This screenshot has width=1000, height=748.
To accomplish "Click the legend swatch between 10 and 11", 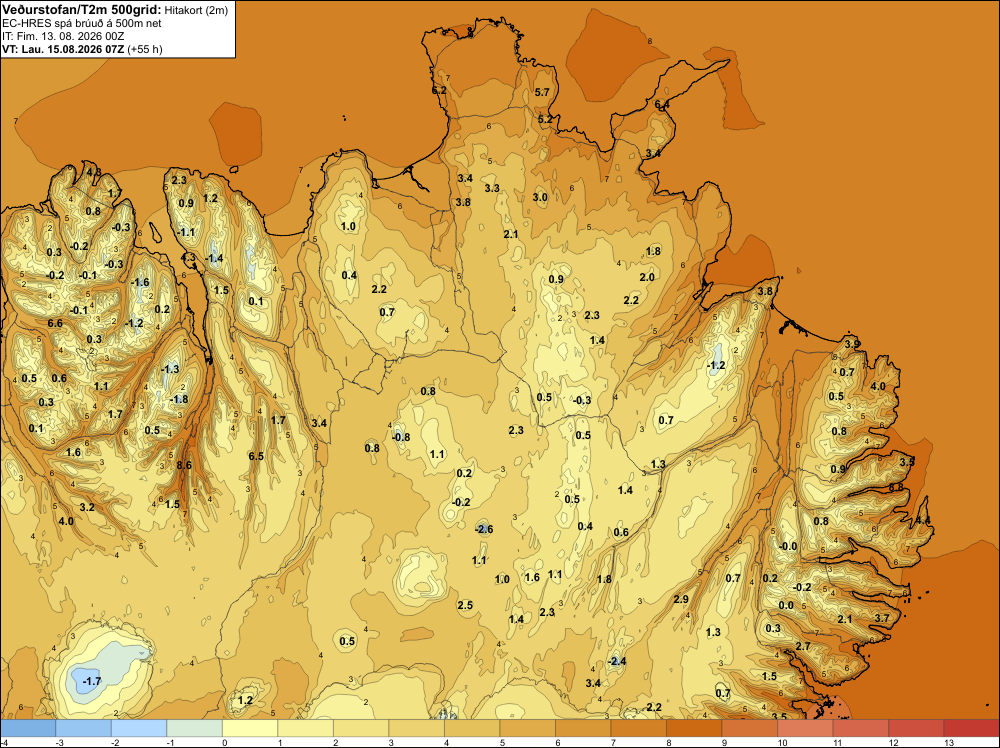I will pyautogui.click(x=805, y=728).
